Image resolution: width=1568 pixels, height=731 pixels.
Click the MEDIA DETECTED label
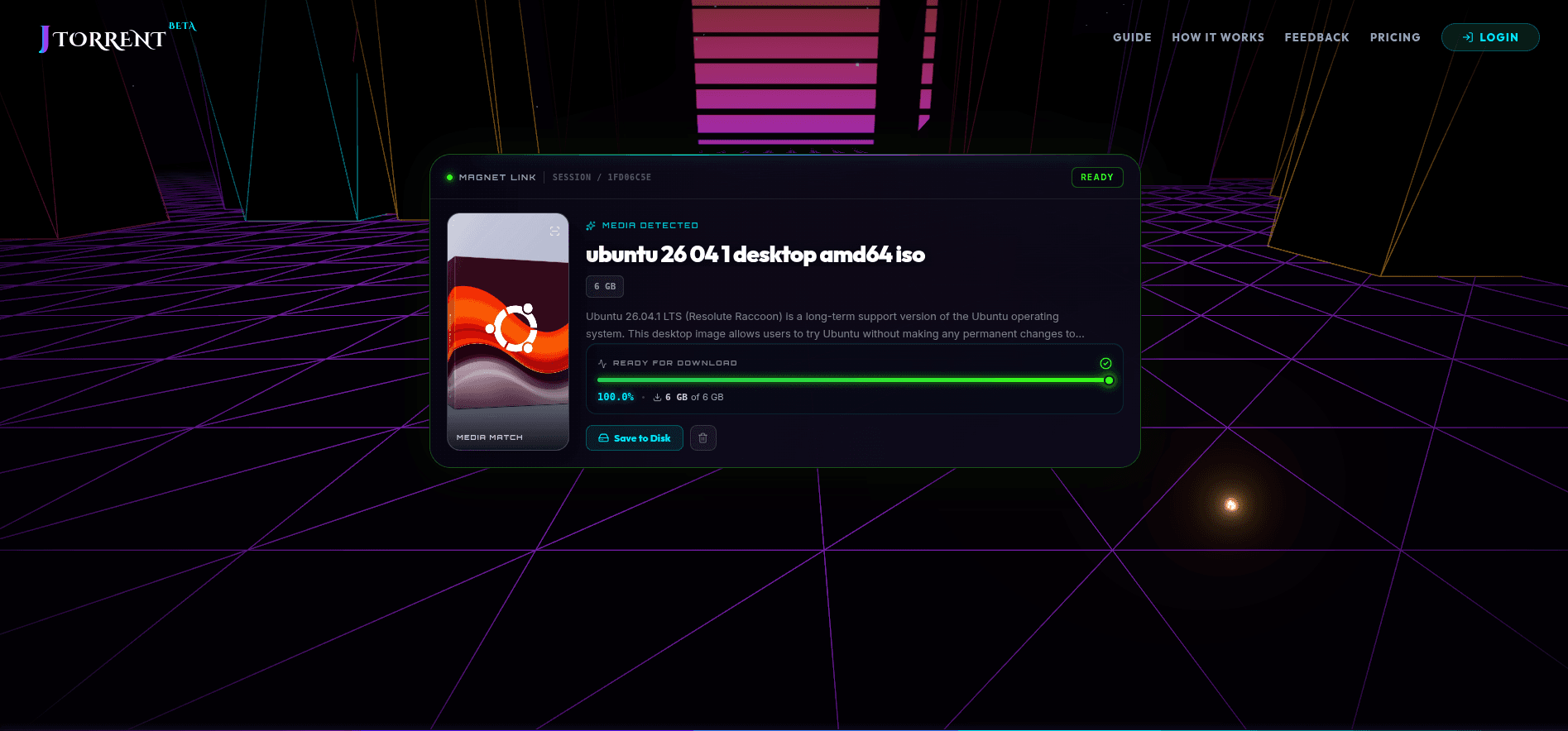click(x=650, y=226)
